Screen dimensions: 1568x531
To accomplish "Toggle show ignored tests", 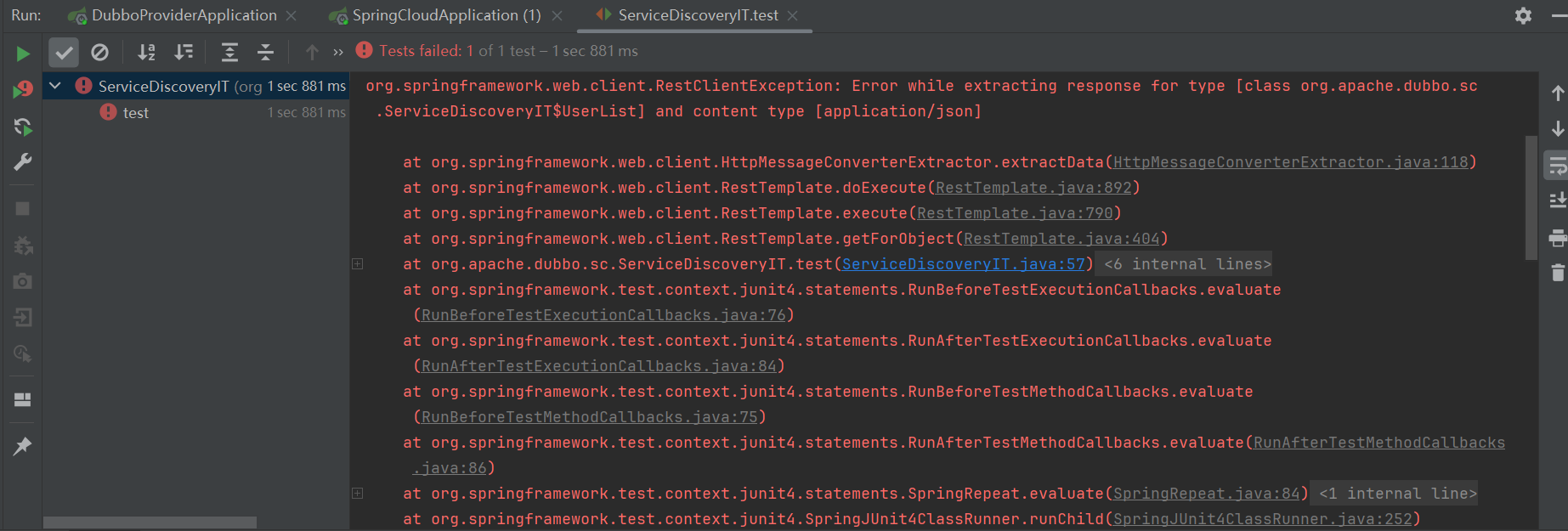I will click(99, 53).
